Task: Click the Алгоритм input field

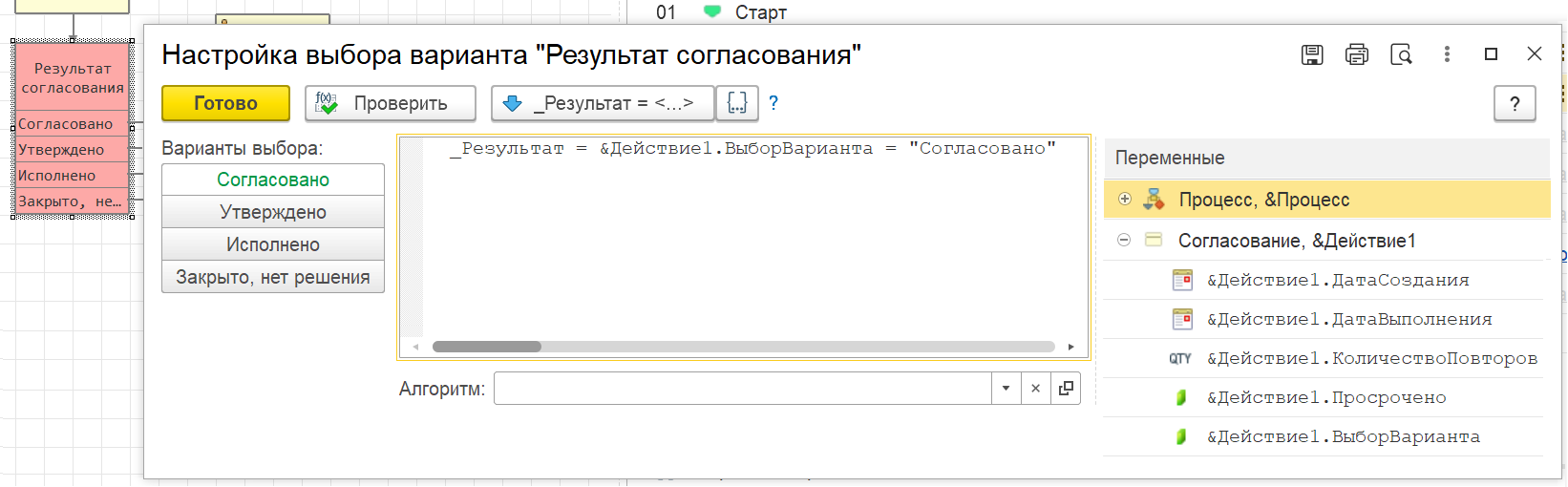Action: [x=743, y=389]
